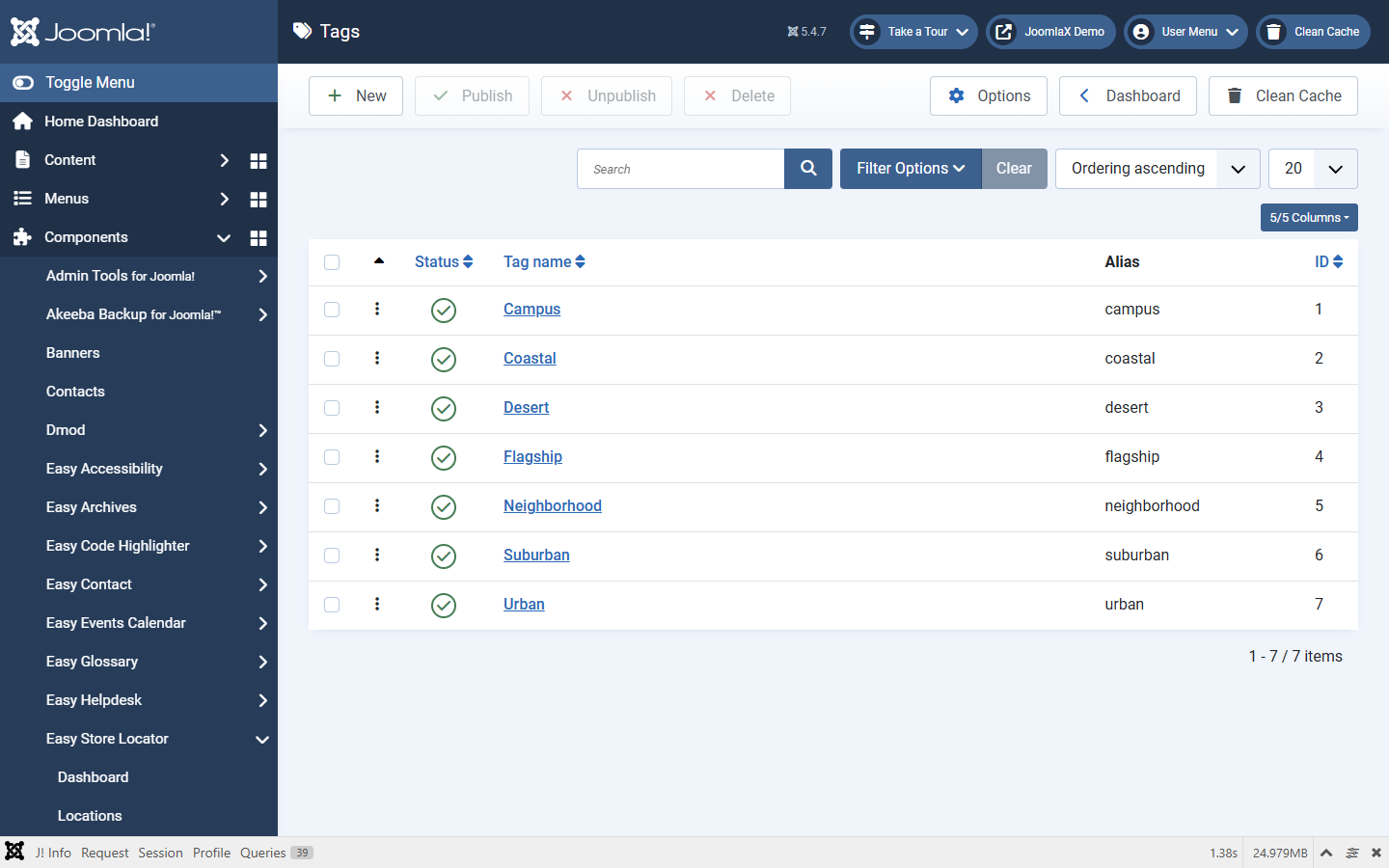1389x868 pixels.
Task: Click the Joomla version 5.4.7 indicator
Action: pyautogui.click(x=806, y=32)
